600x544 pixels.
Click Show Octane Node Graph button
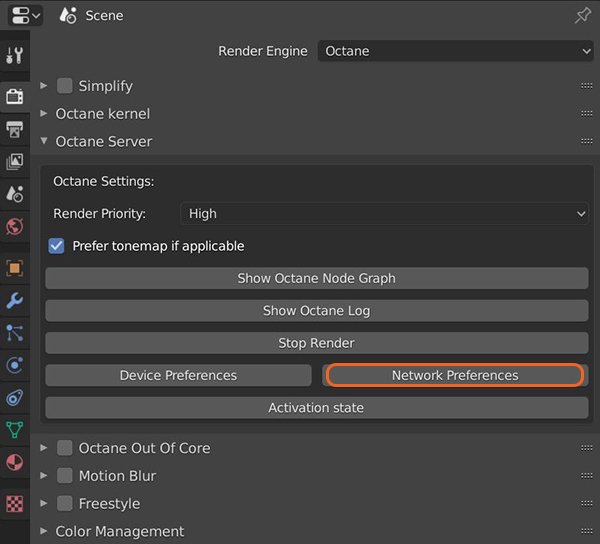point(317,278)
